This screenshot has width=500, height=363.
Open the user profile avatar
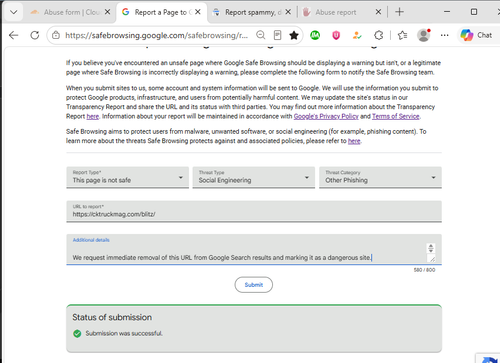pyautogui.click(x=424, y=35)
